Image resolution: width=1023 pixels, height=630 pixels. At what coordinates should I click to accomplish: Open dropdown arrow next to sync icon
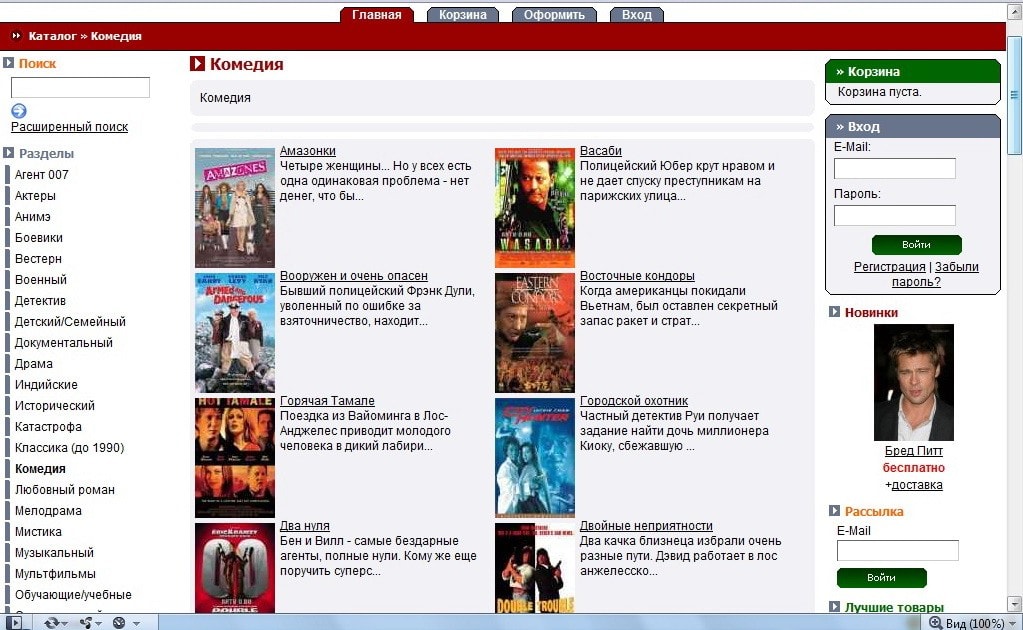pyautogui.click(x=65, y=623)
